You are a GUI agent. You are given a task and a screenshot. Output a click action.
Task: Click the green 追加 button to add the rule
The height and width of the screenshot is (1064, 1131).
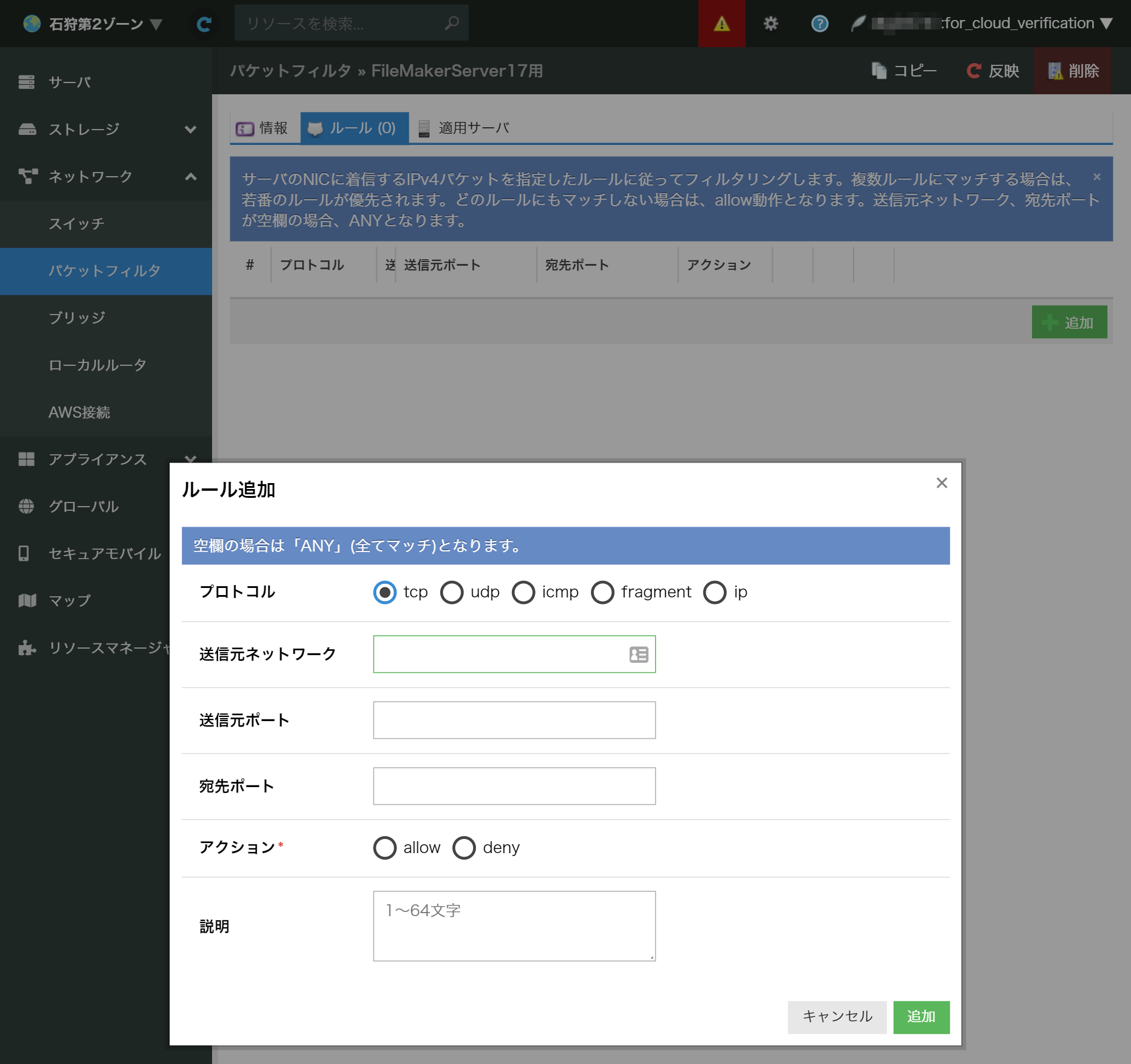click(922, 1017)
